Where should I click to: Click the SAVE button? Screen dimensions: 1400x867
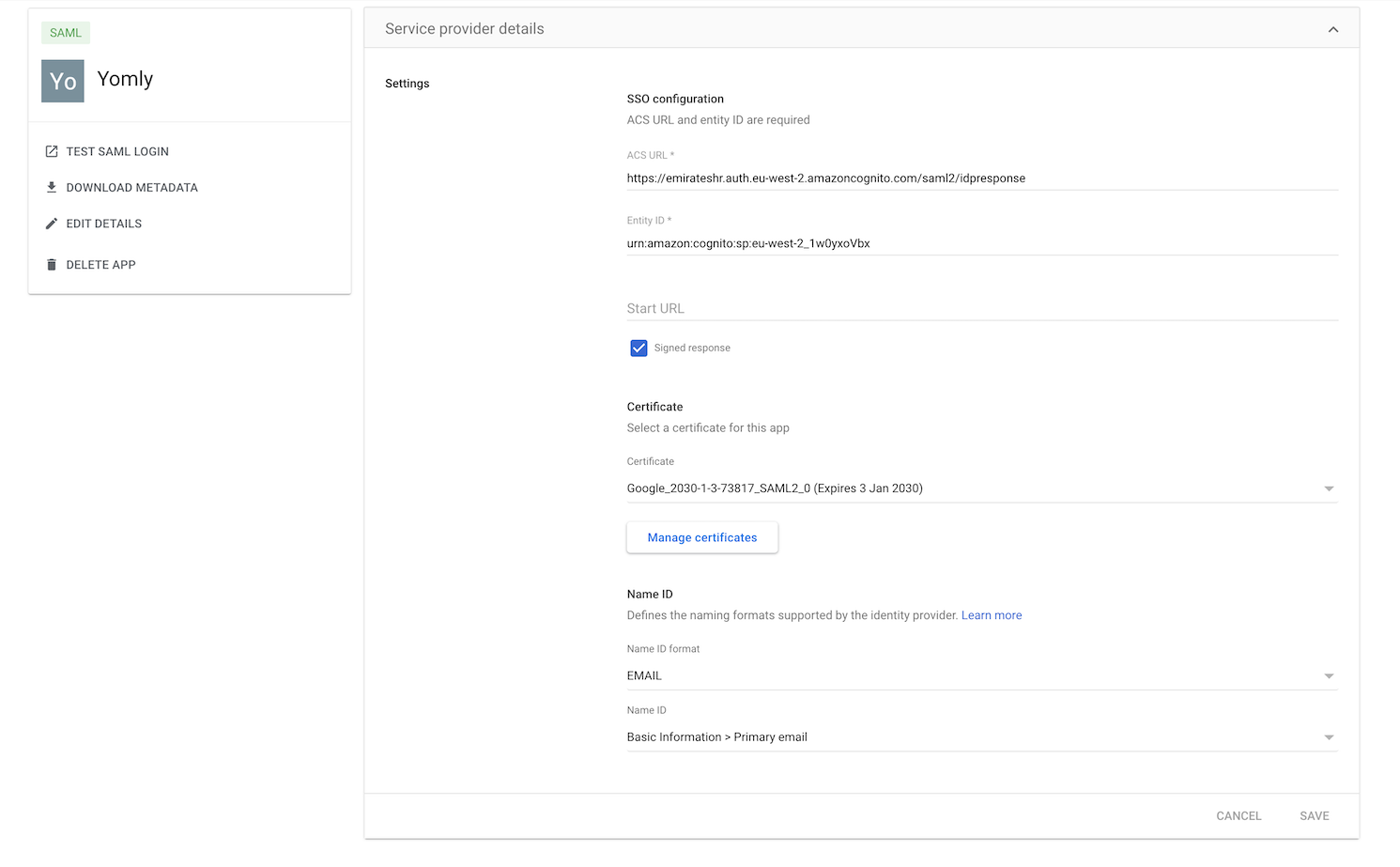[1314, 815]
